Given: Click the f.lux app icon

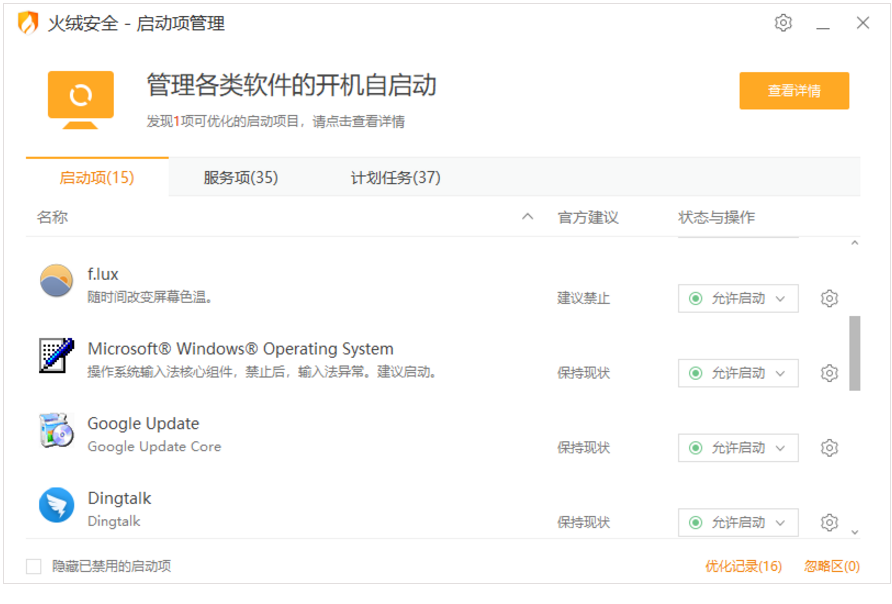Looking at the screenshot, I should pyautogui.click(x=57, y=281).
